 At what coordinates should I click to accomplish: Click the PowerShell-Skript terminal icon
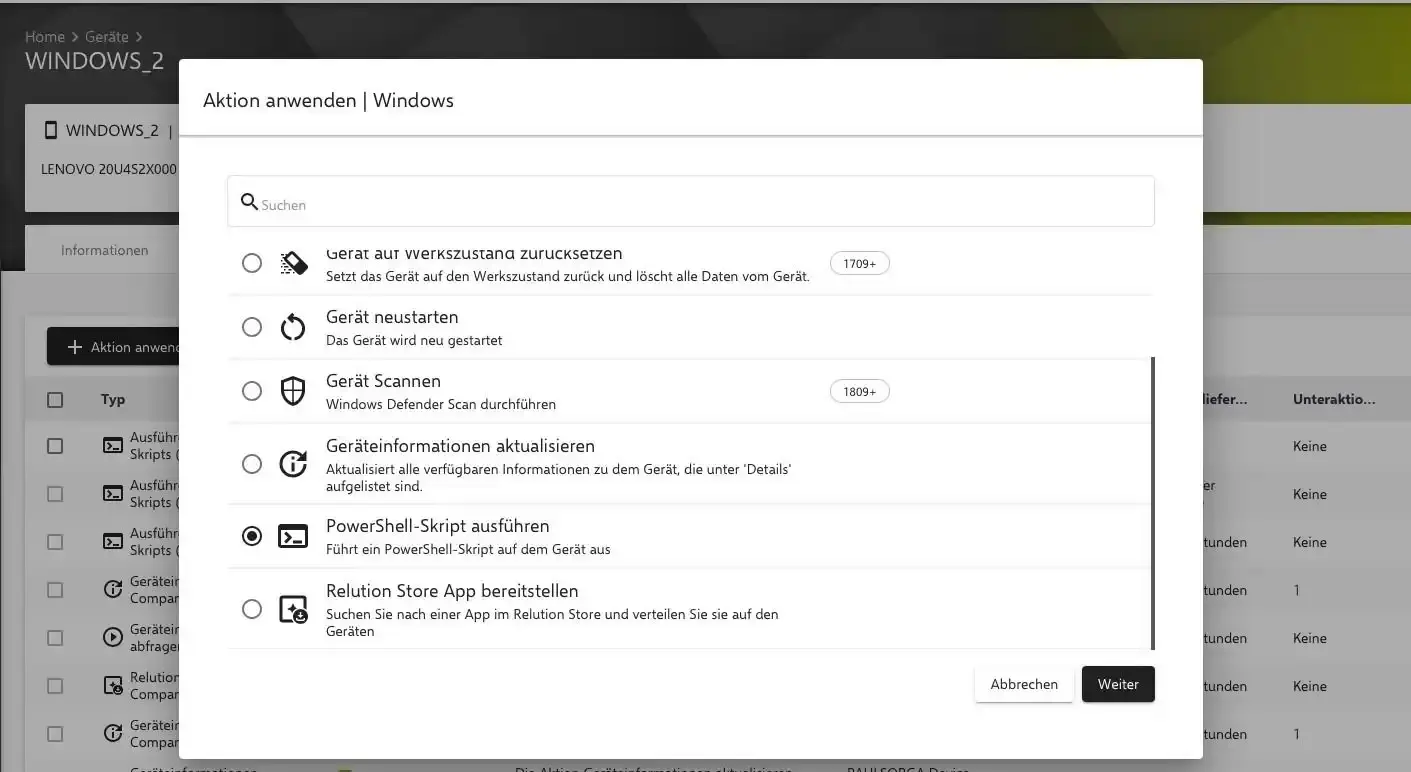pyautogui.click(x=293, y=537)
